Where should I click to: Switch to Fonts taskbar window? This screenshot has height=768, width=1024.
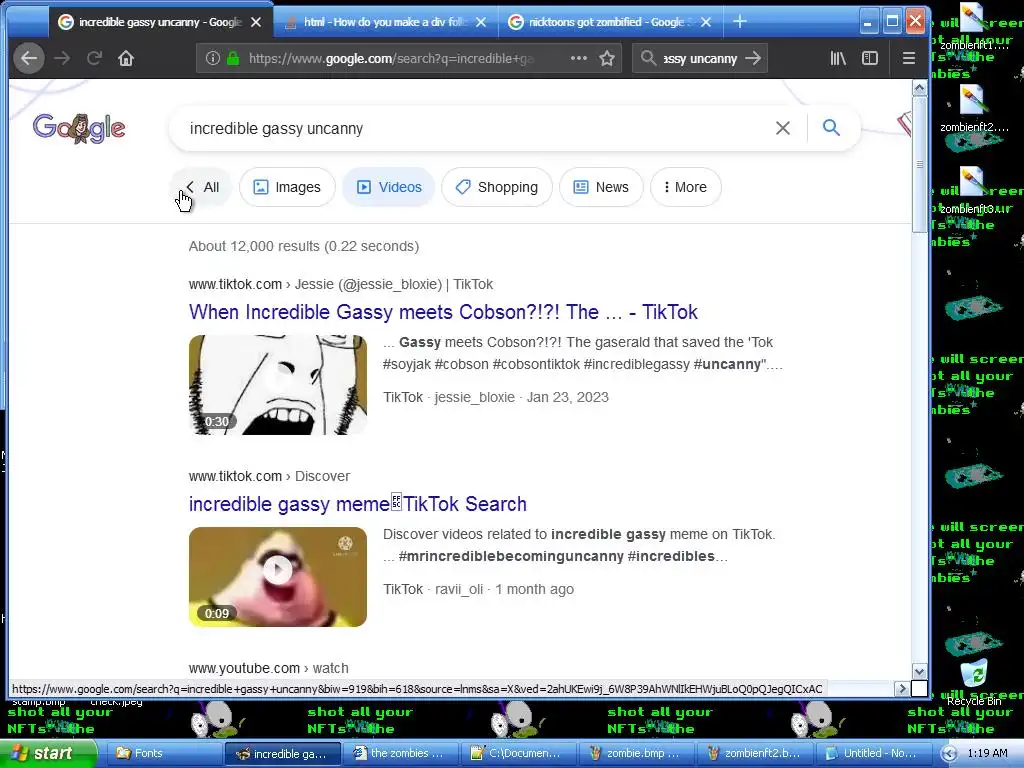(164, 753)
